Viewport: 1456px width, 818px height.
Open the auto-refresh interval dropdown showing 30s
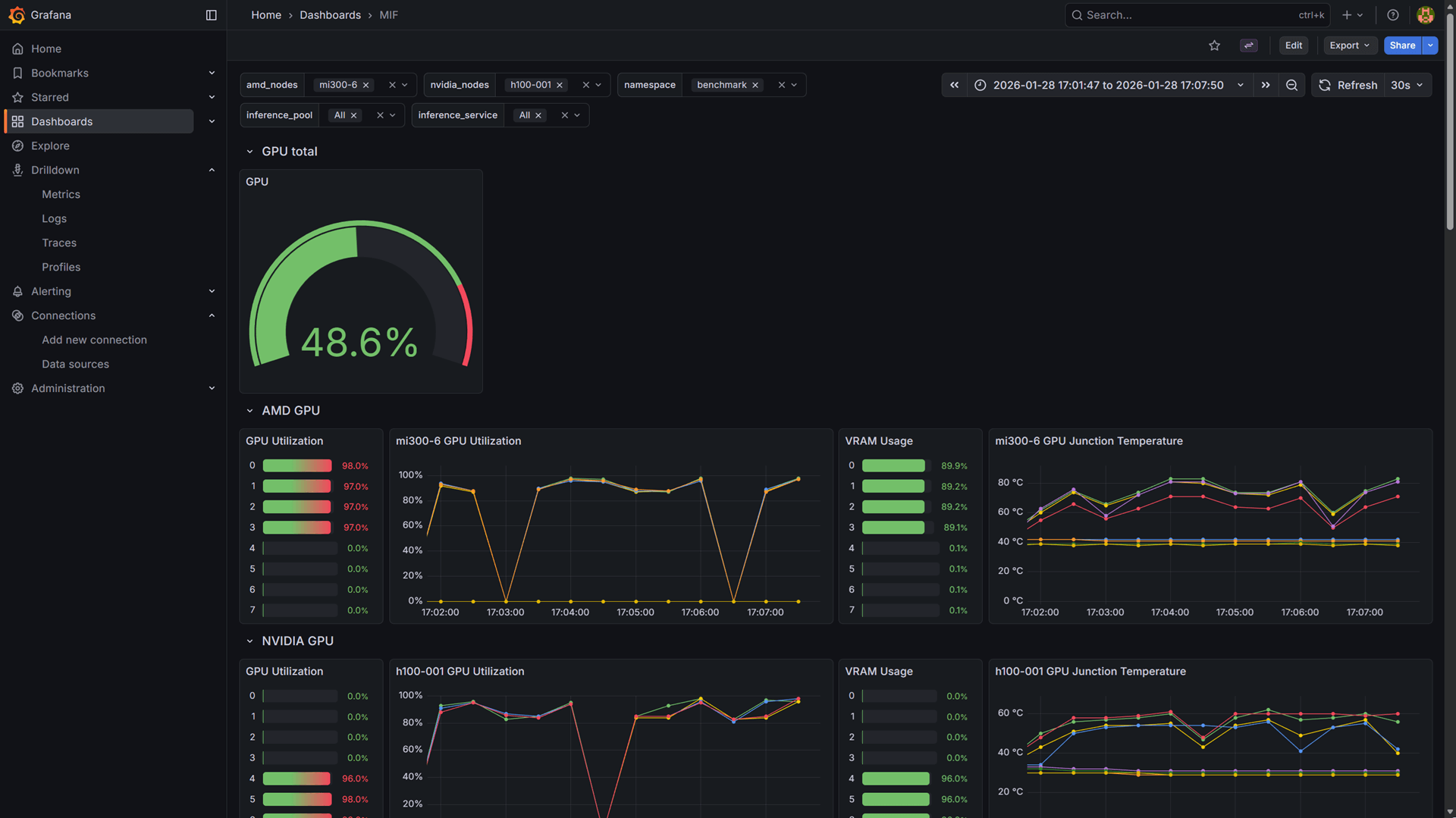point(1405,85)
